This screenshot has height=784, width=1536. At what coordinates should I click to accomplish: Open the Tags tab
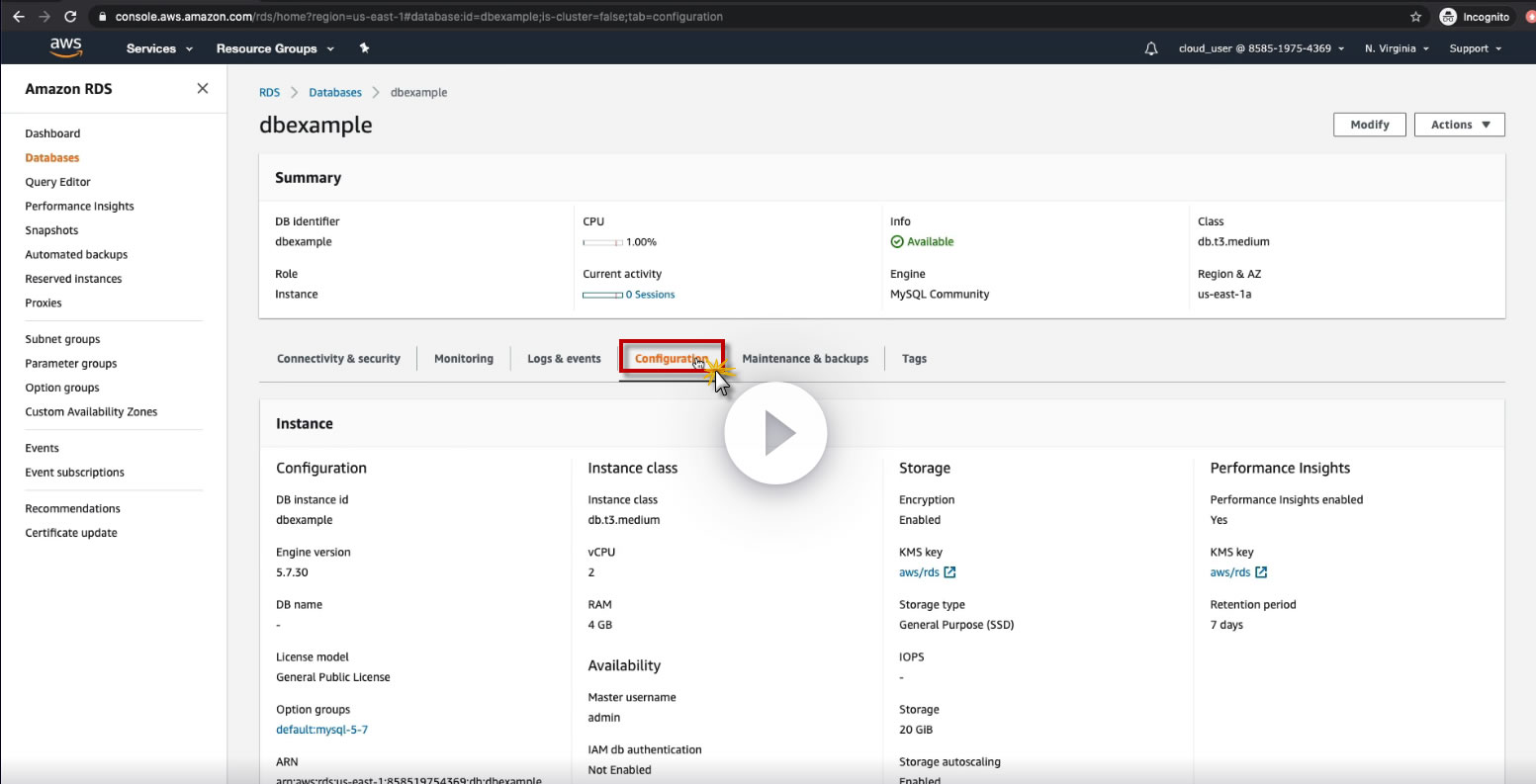914,359
